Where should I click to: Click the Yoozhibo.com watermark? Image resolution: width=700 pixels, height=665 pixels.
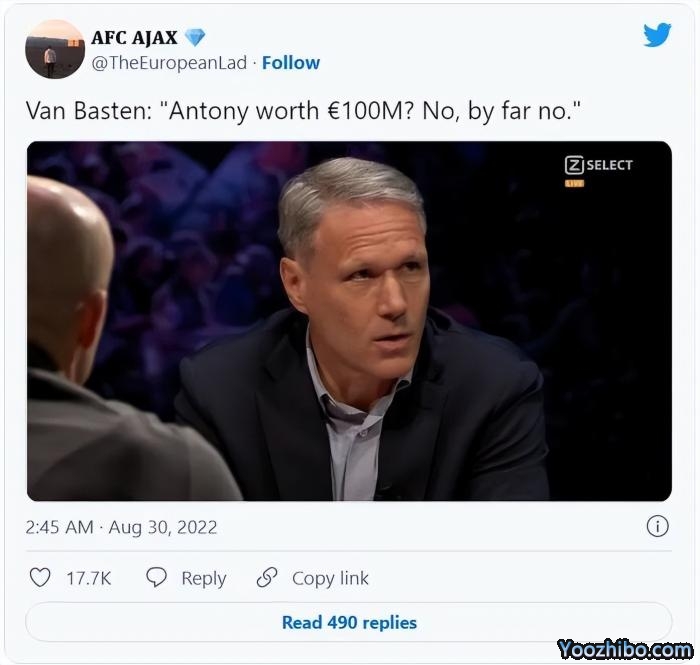click(x=625, y=649)
